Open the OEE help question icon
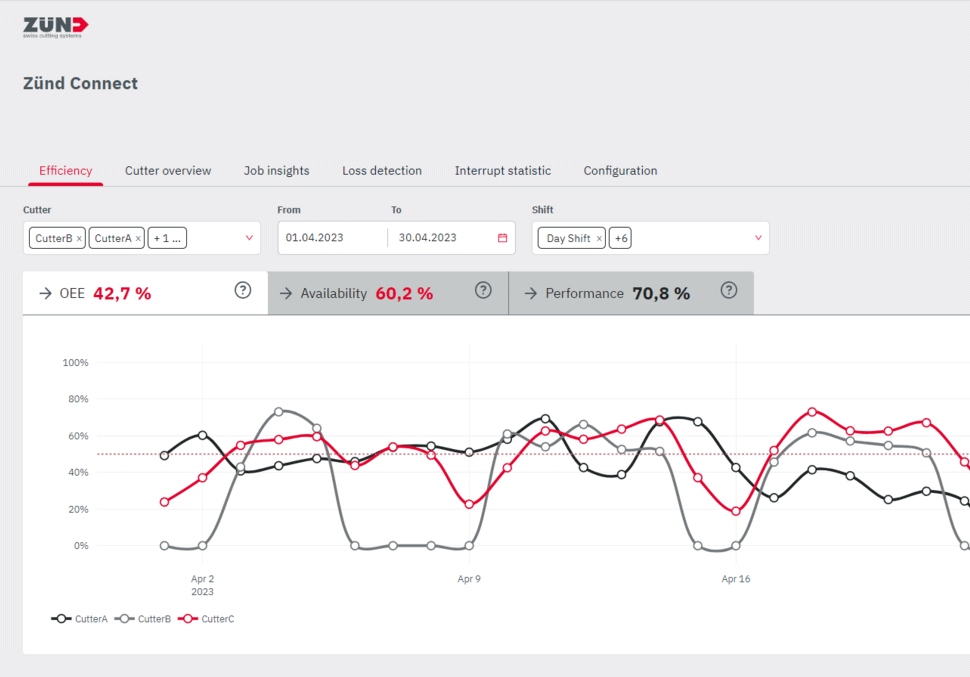970x677 pixels. coord(243,290)
